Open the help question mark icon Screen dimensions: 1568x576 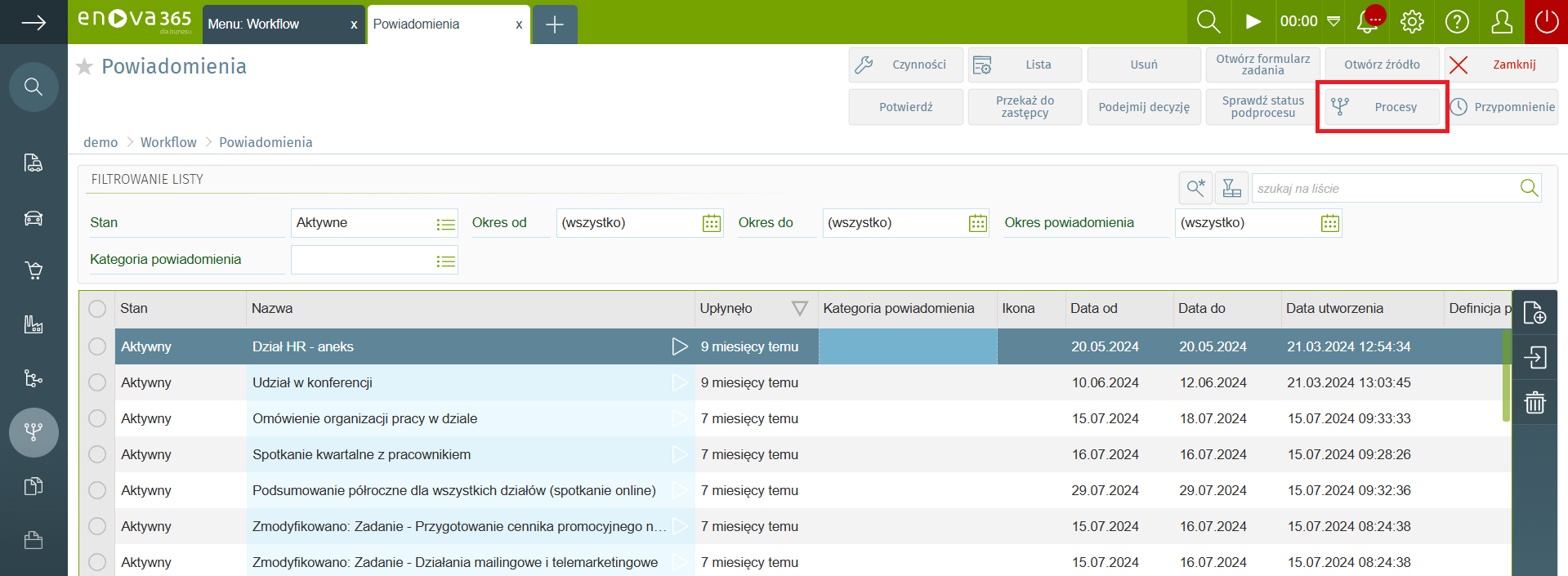click(x=1457, y=22)
